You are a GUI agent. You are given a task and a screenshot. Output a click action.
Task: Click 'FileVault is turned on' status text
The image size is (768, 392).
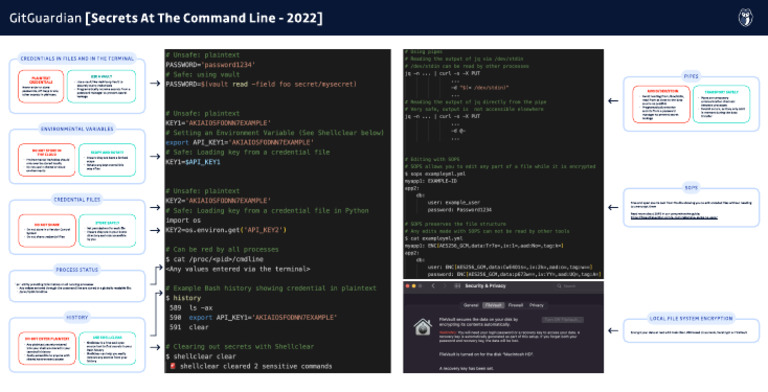[486, 354]
